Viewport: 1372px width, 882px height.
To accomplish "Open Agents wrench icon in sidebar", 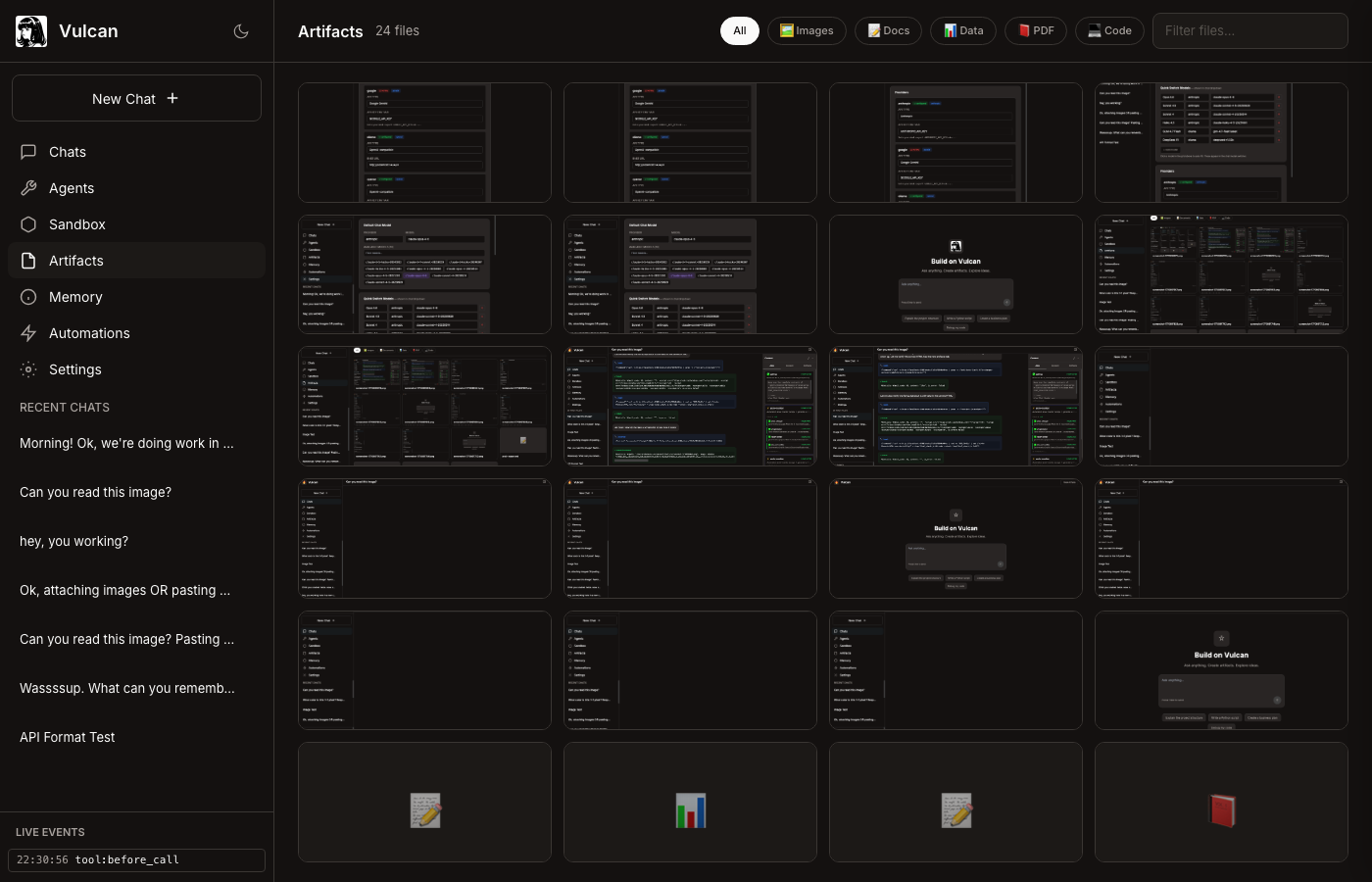I will click(28, 188).
